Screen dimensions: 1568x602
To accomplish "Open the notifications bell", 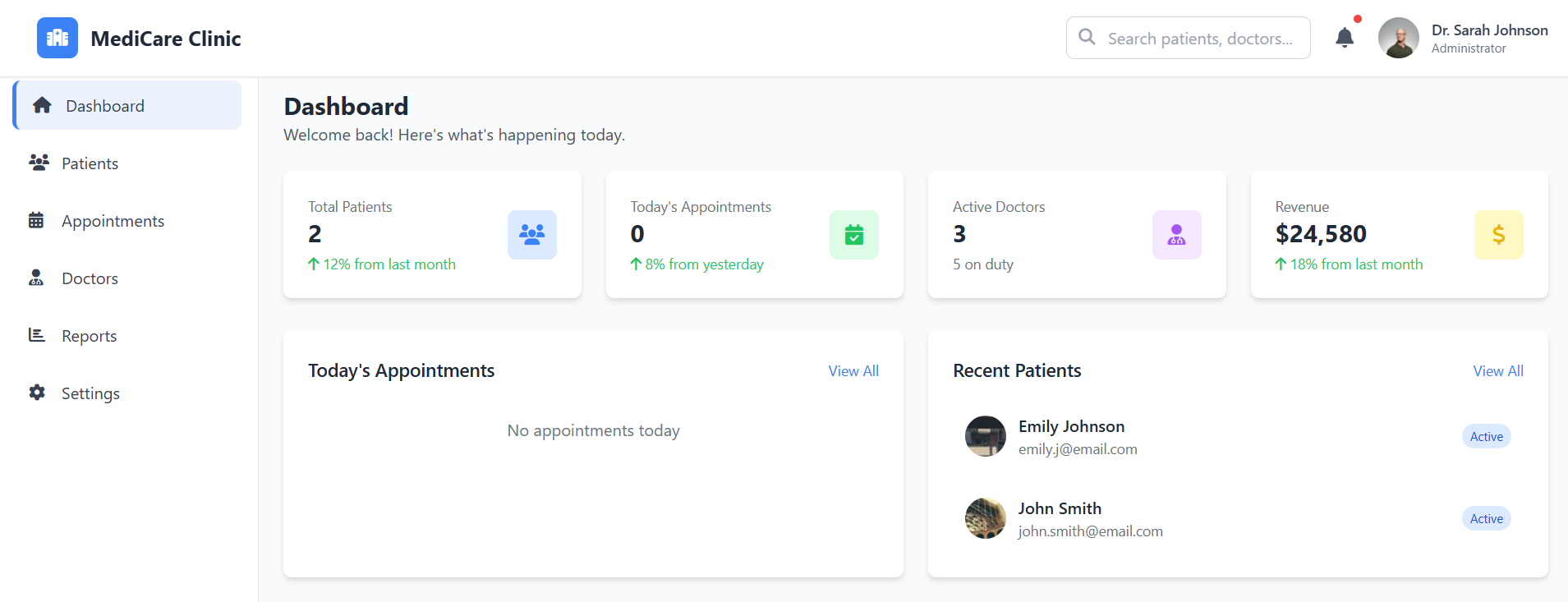I will pyautogui.click(x=1345, y=38).
